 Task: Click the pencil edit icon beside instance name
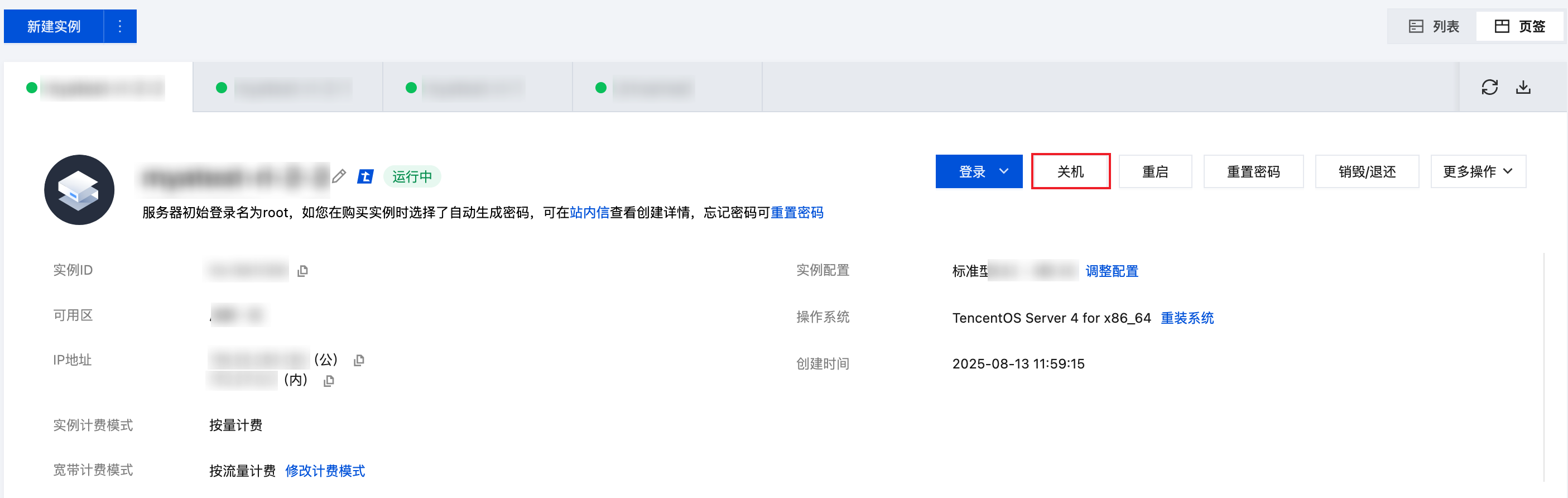(x=339, y=176)
